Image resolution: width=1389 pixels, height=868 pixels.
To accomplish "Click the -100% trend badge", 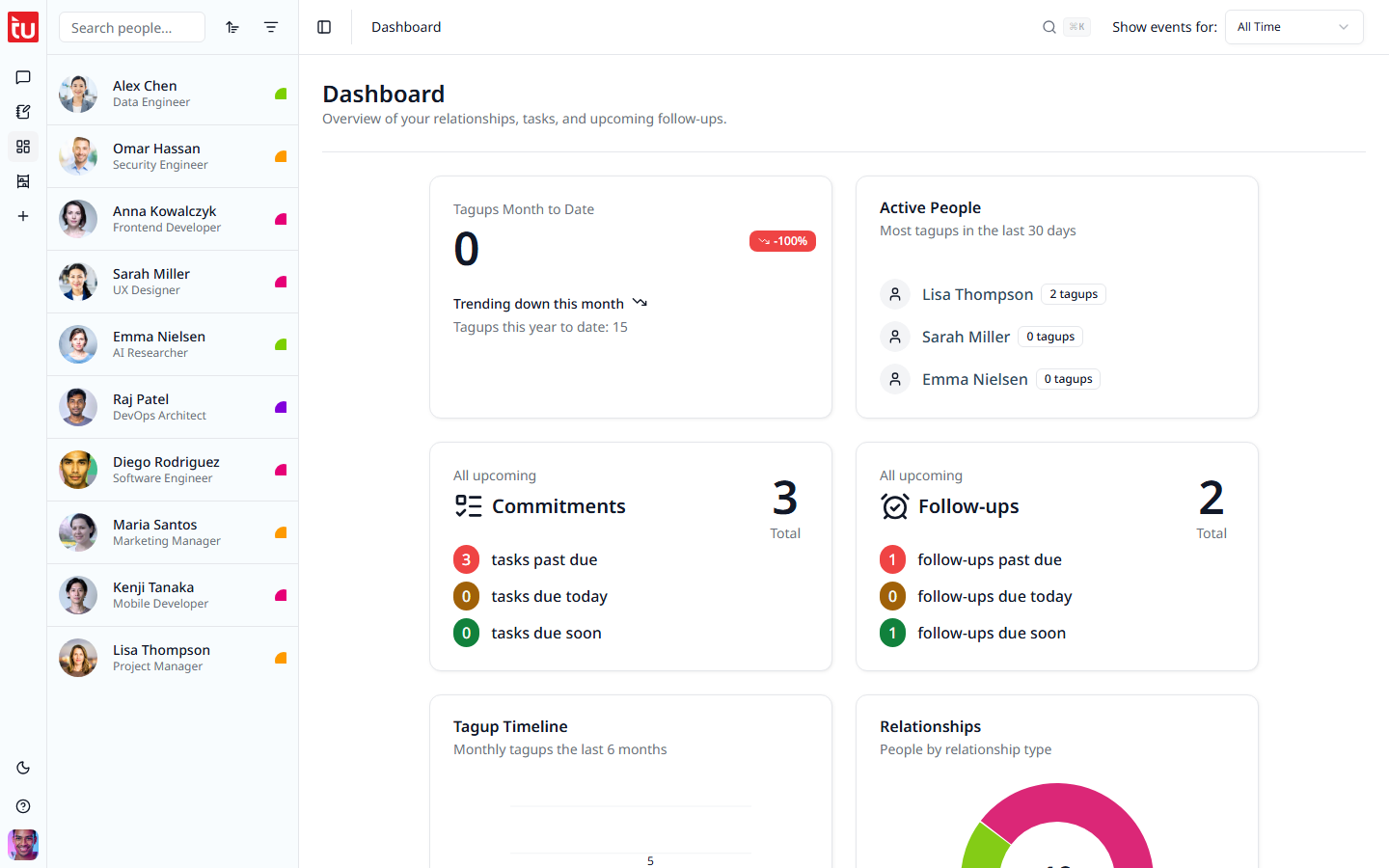I will pyautogui.click(x=782, y=241).
